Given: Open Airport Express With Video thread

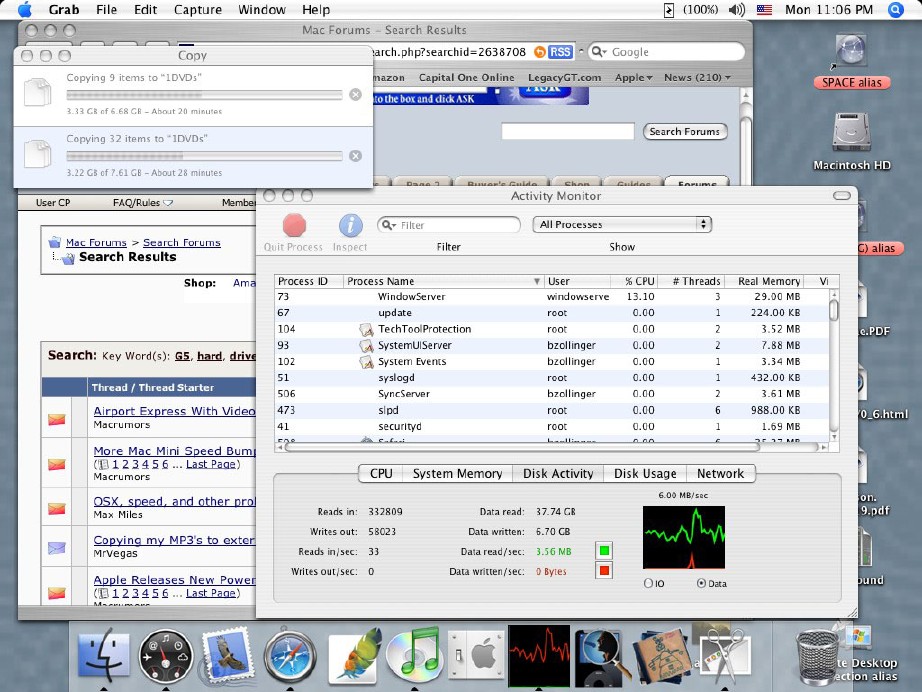Looking at the screenshot, I should point(174,411).
